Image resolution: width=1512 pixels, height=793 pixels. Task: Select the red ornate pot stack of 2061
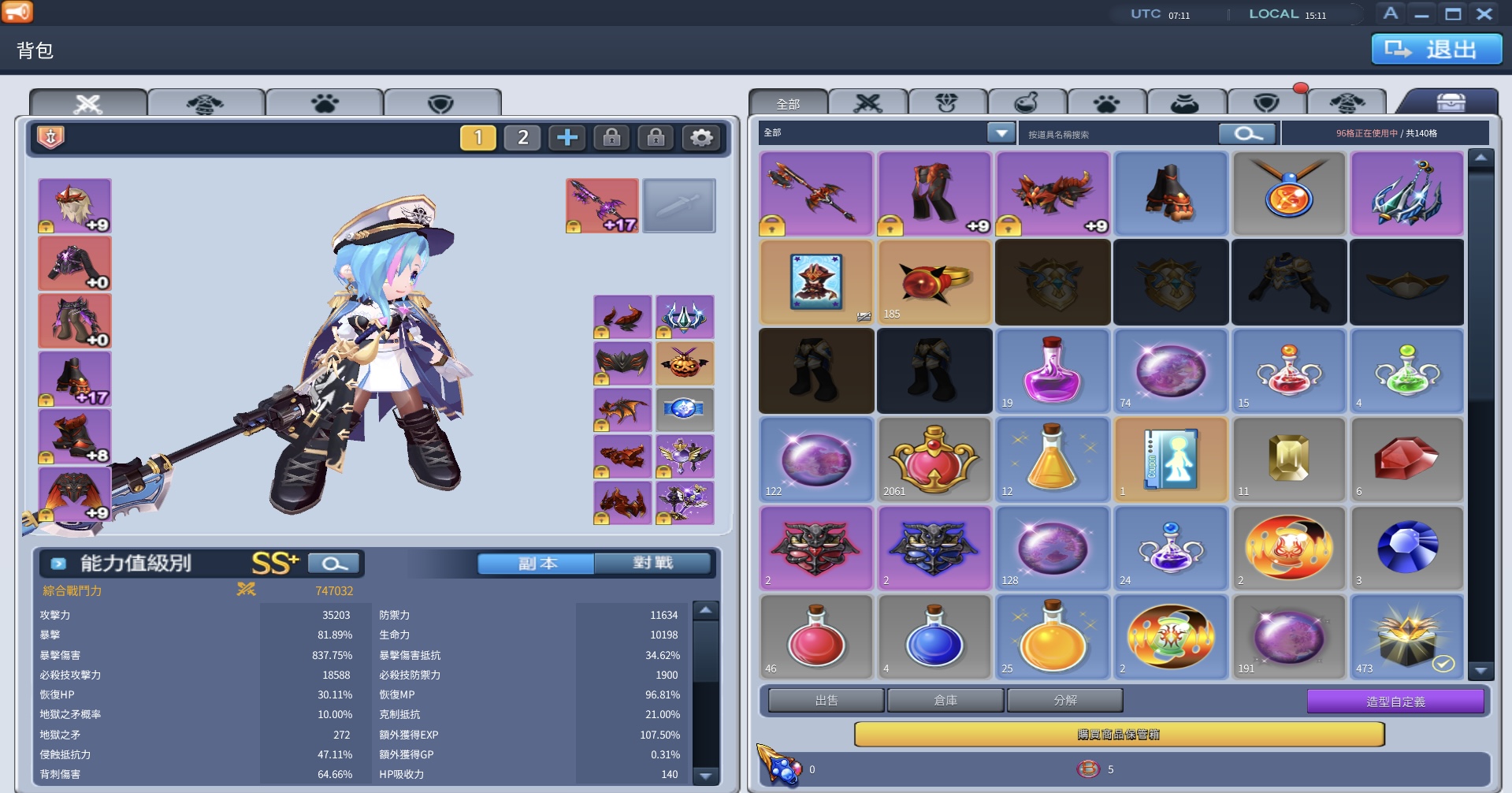point(934,460)
